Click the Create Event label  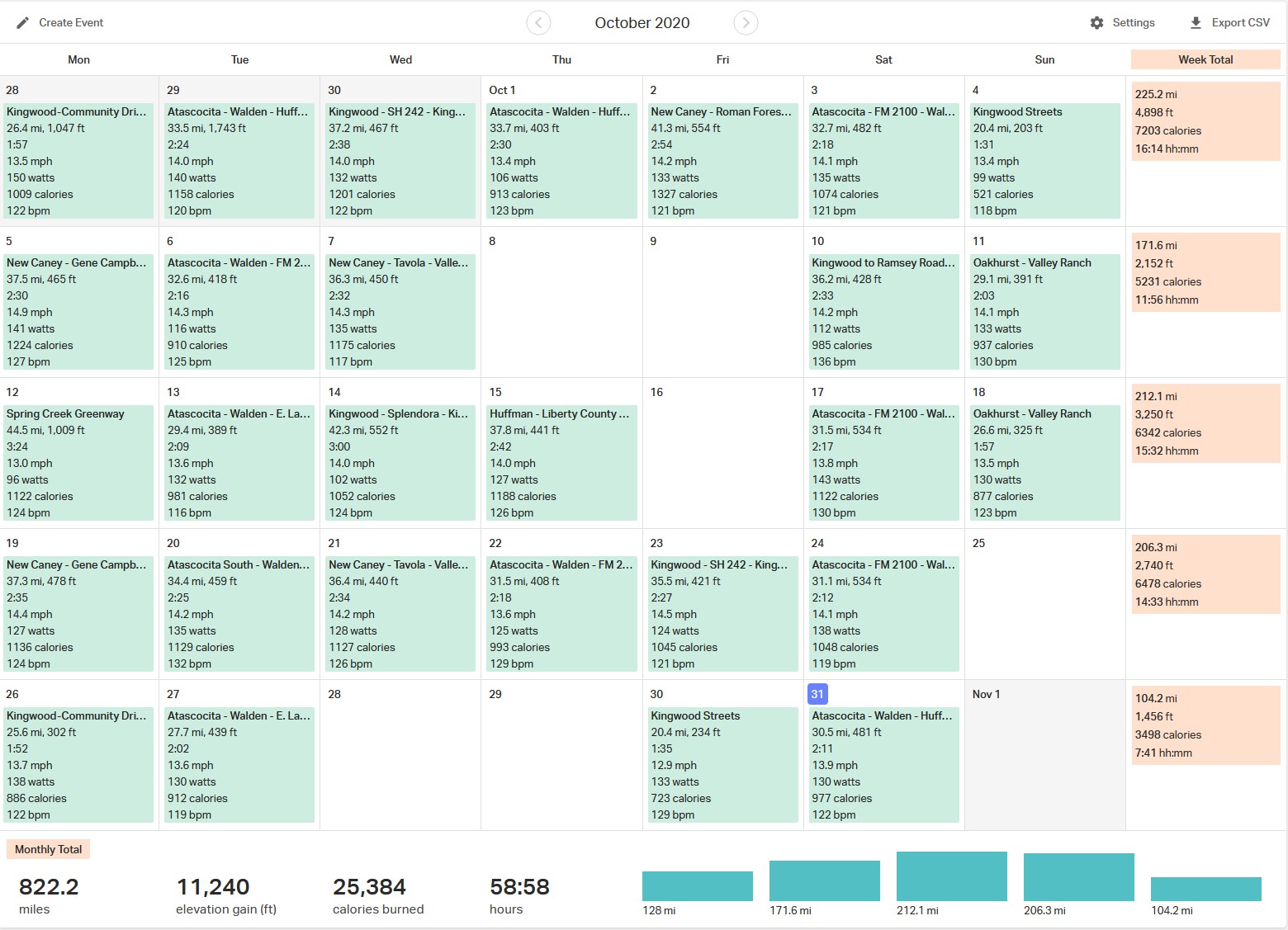point(71,22)
